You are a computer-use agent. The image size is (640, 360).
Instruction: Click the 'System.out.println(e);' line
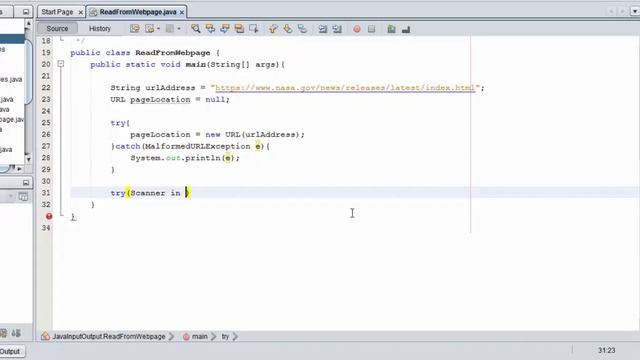[x=185, y=158]
